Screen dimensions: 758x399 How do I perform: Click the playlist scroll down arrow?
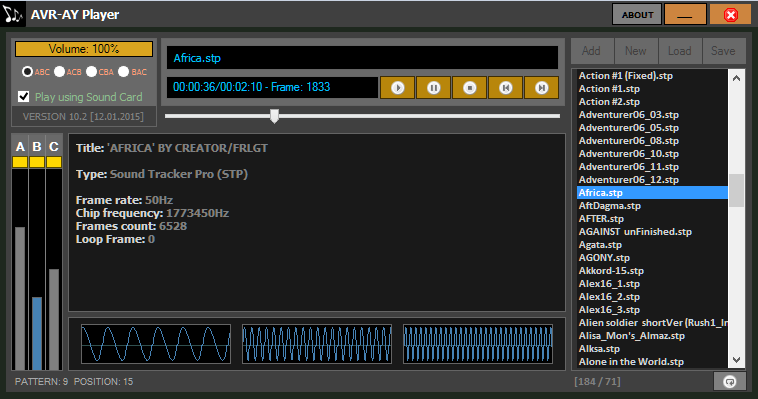[736, 360]
